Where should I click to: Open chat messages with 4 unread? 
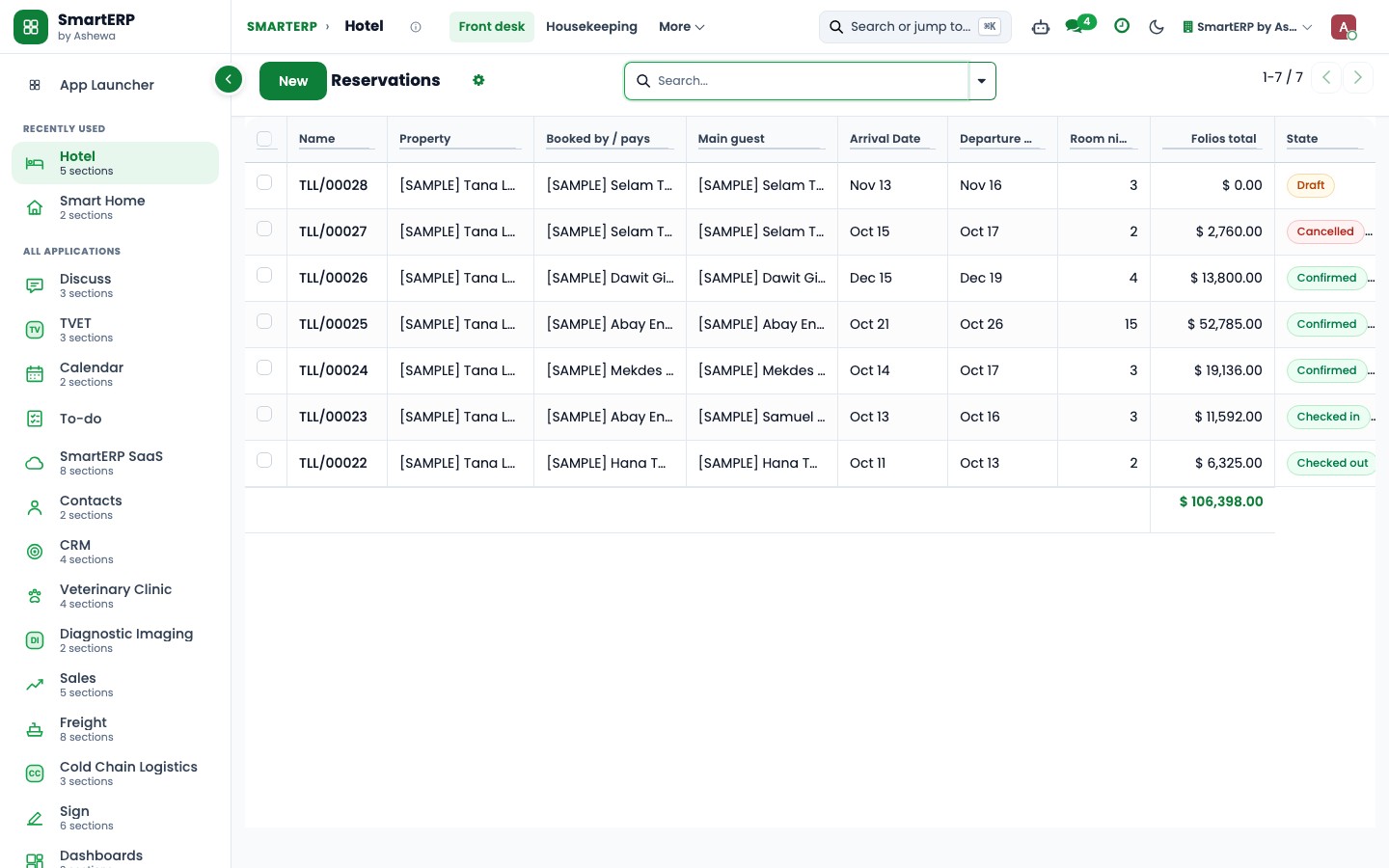(x=1079, y=25)
